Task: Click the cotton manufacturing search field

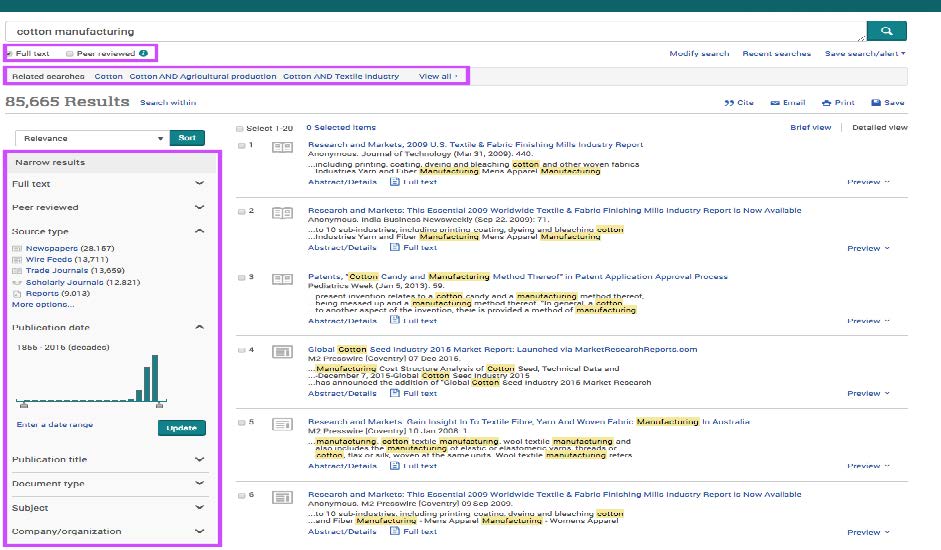Action: click(436, 31)
